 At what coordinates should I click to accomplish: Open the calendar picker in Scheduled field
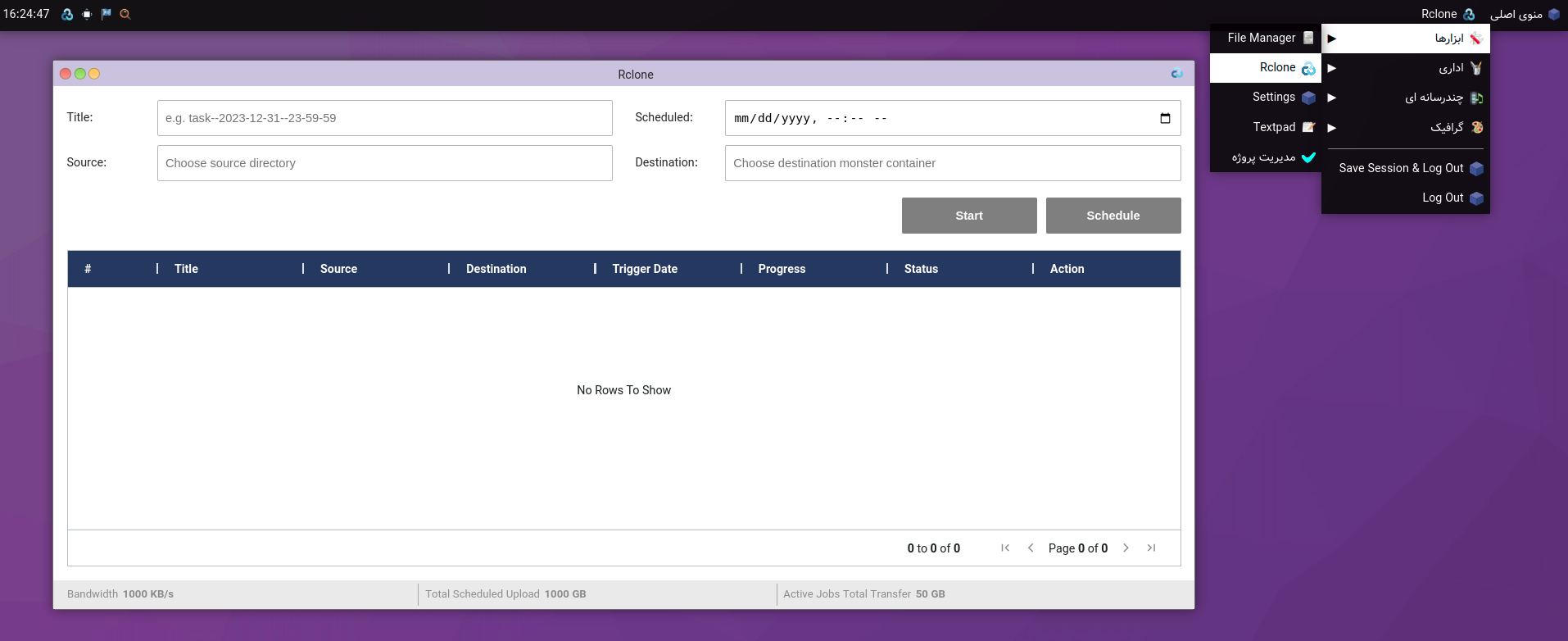click(1165, 118)
